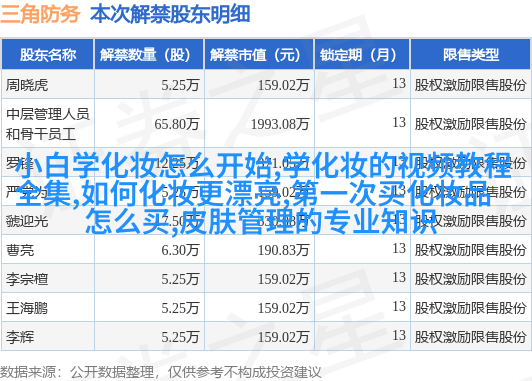Click the 本次解禁股东明细 heading

click(170, 14)
